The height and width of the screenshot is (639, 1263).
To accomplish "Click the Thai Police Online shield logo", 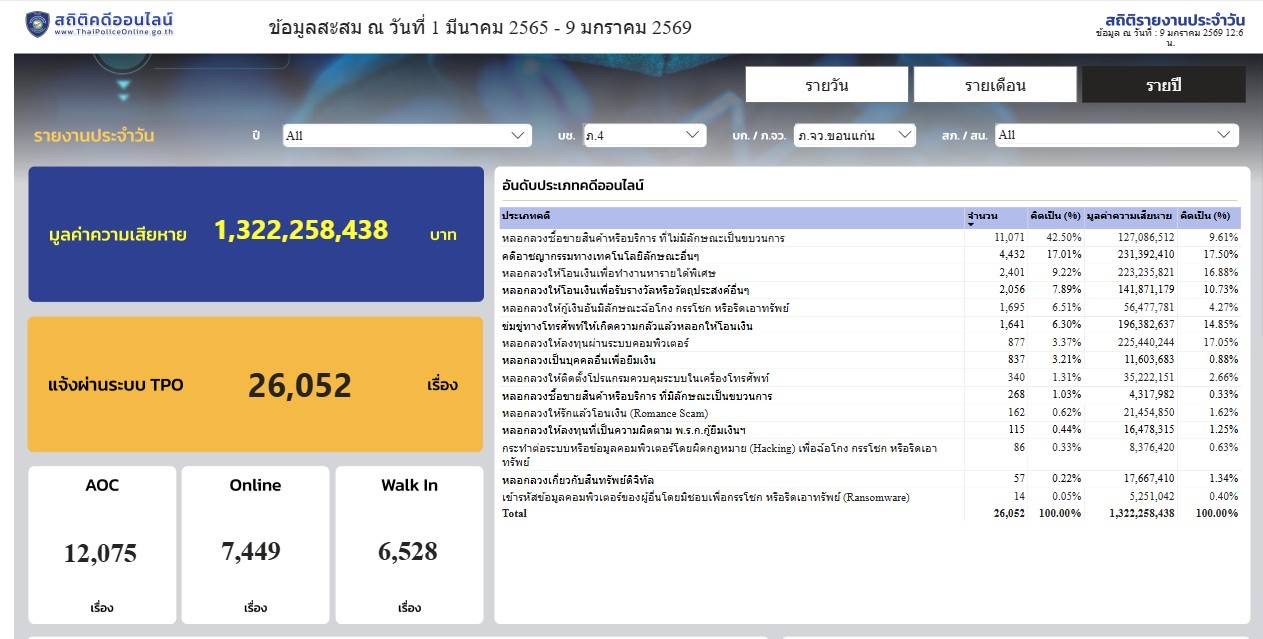I will (x=38, y=24).
